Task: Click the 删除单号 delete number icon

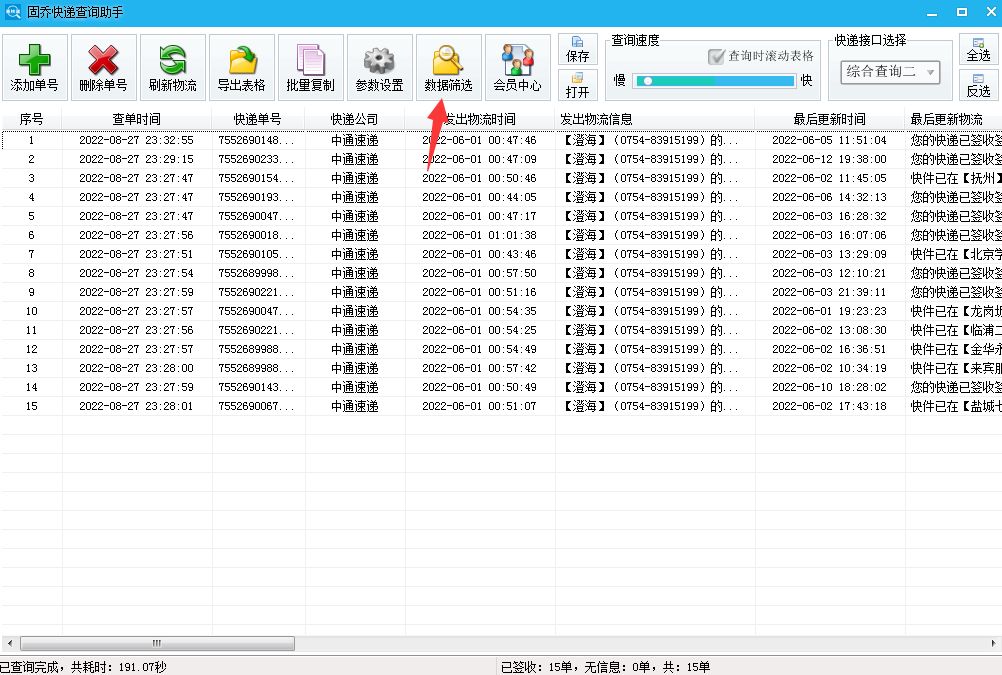Action: coord(103,66)
